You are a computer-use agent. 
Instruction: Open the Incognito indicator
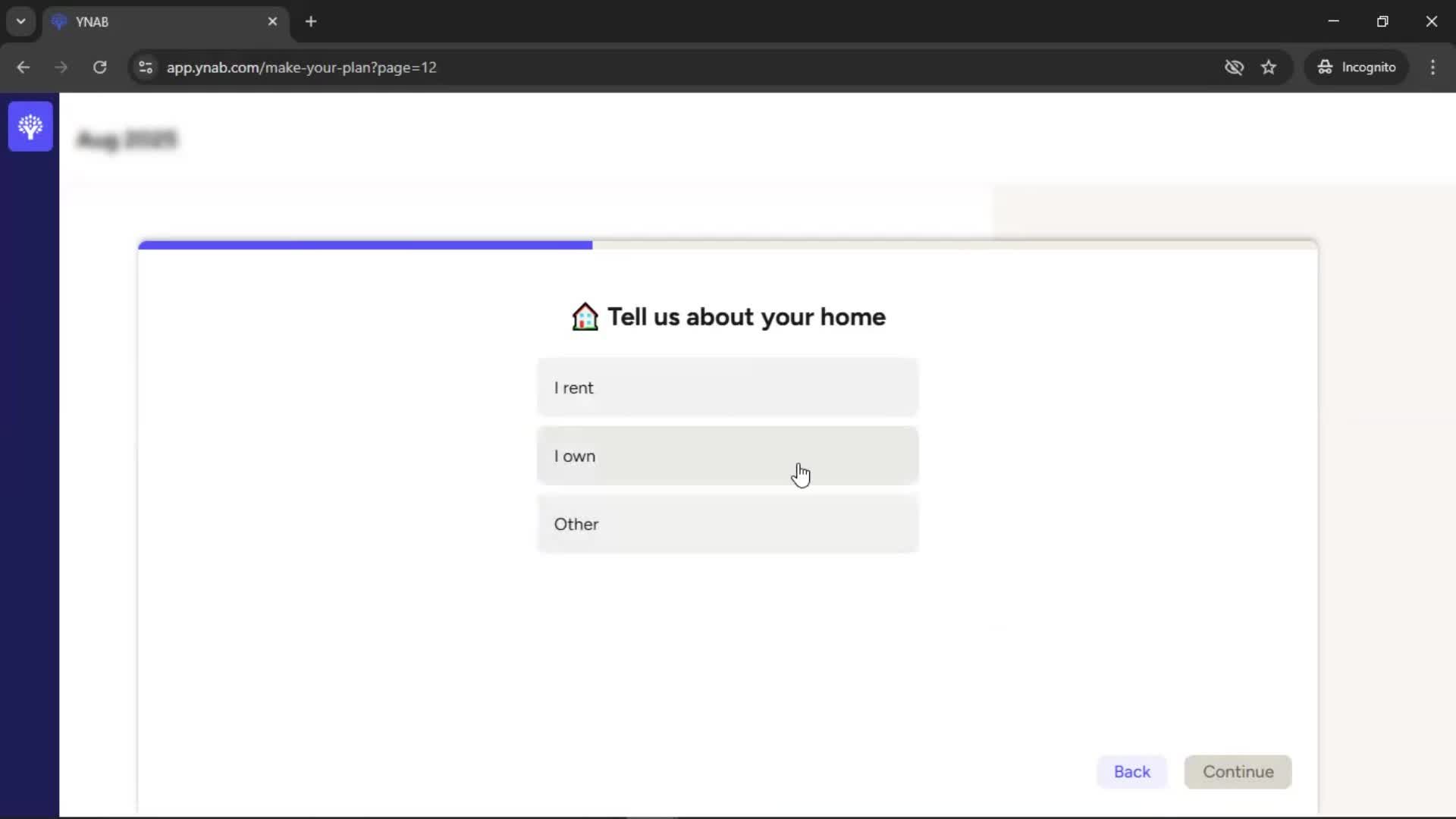[1357, 67]
